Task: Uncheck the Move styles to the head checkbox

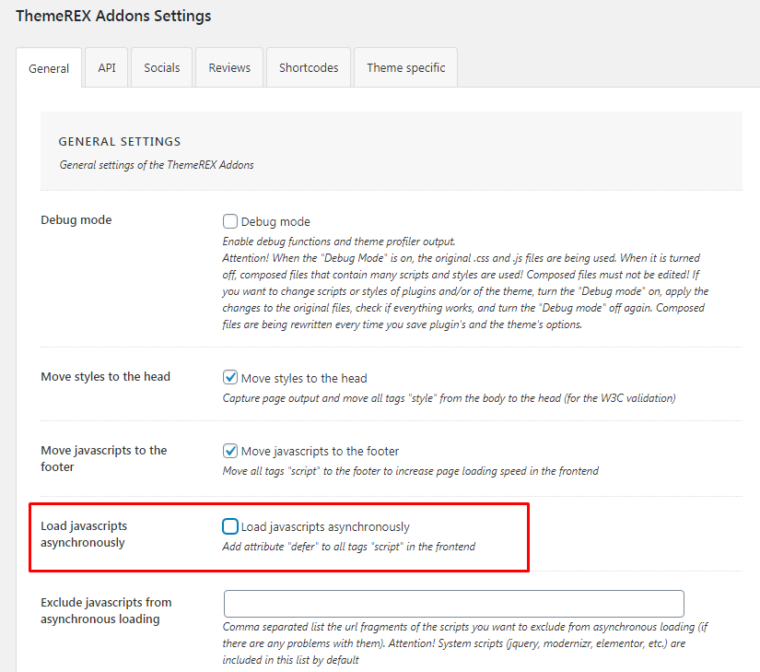Action: pyautogui.click(x=230, y=378)
